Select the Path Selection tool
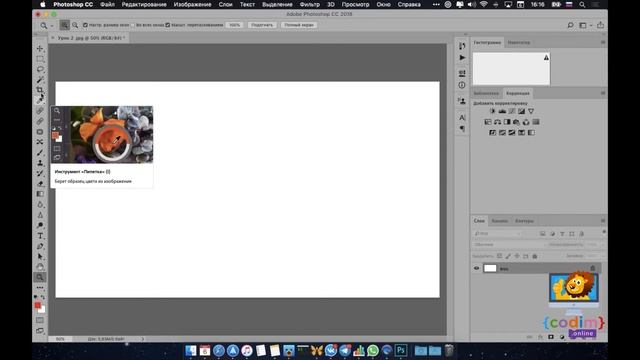640x360 pixels. pos(40,256)
